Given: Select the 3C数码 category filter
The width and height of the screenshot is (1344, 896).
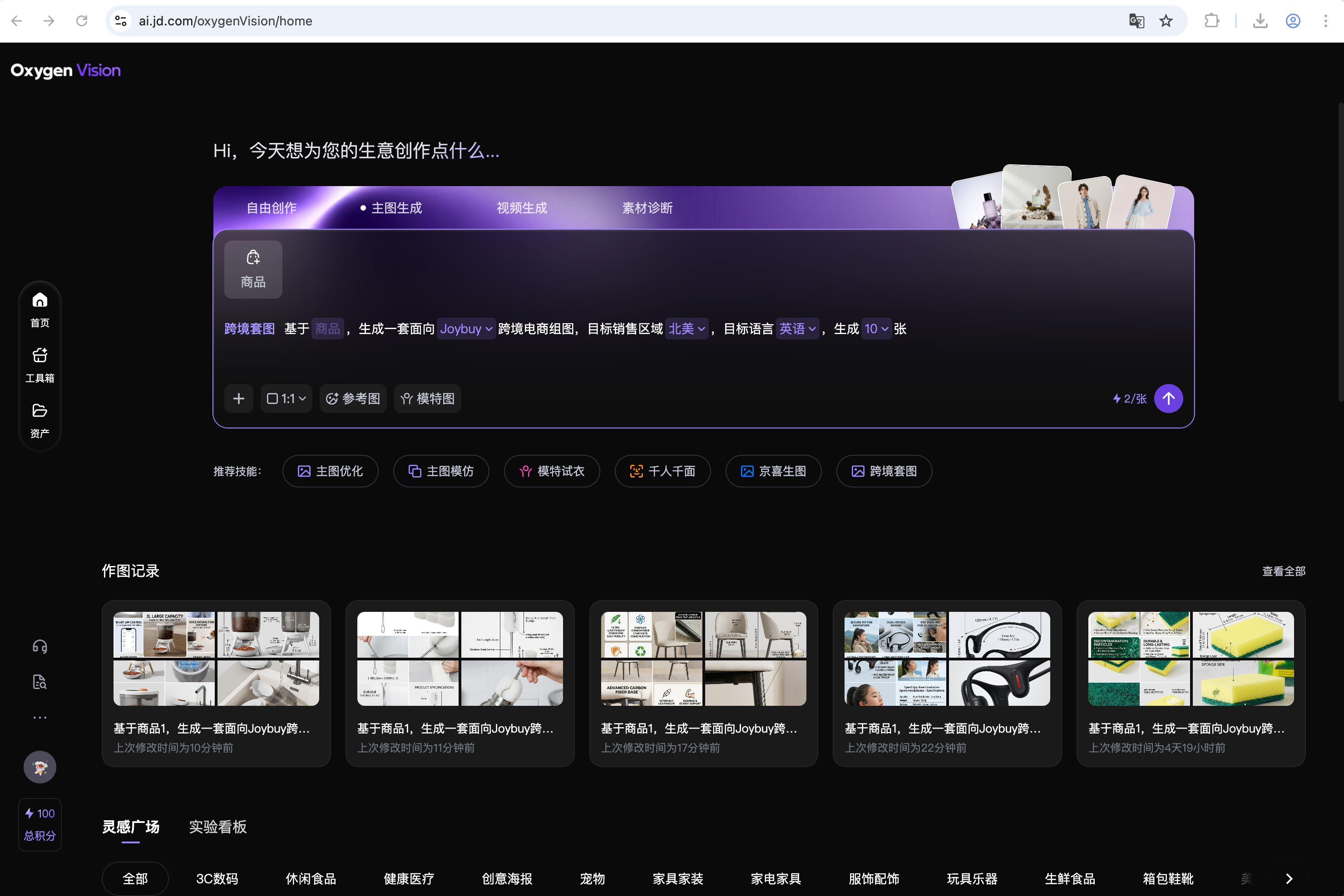Looking at the screenshot, I should (x=217, y=878).
